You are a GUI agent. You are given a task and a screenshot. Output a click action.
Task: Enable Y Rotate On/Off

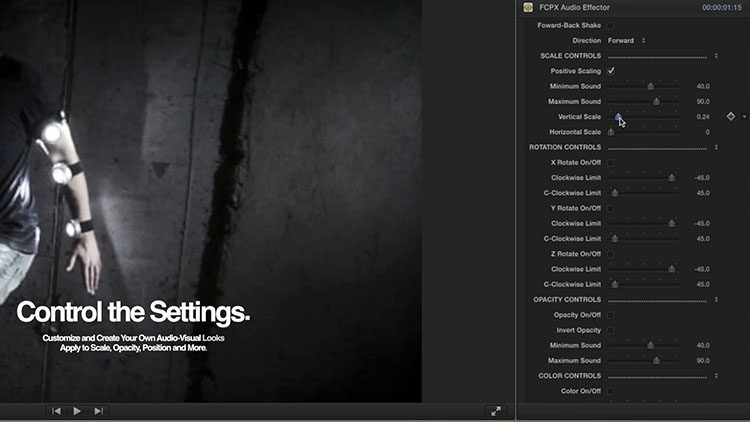(x=611, y=208)
